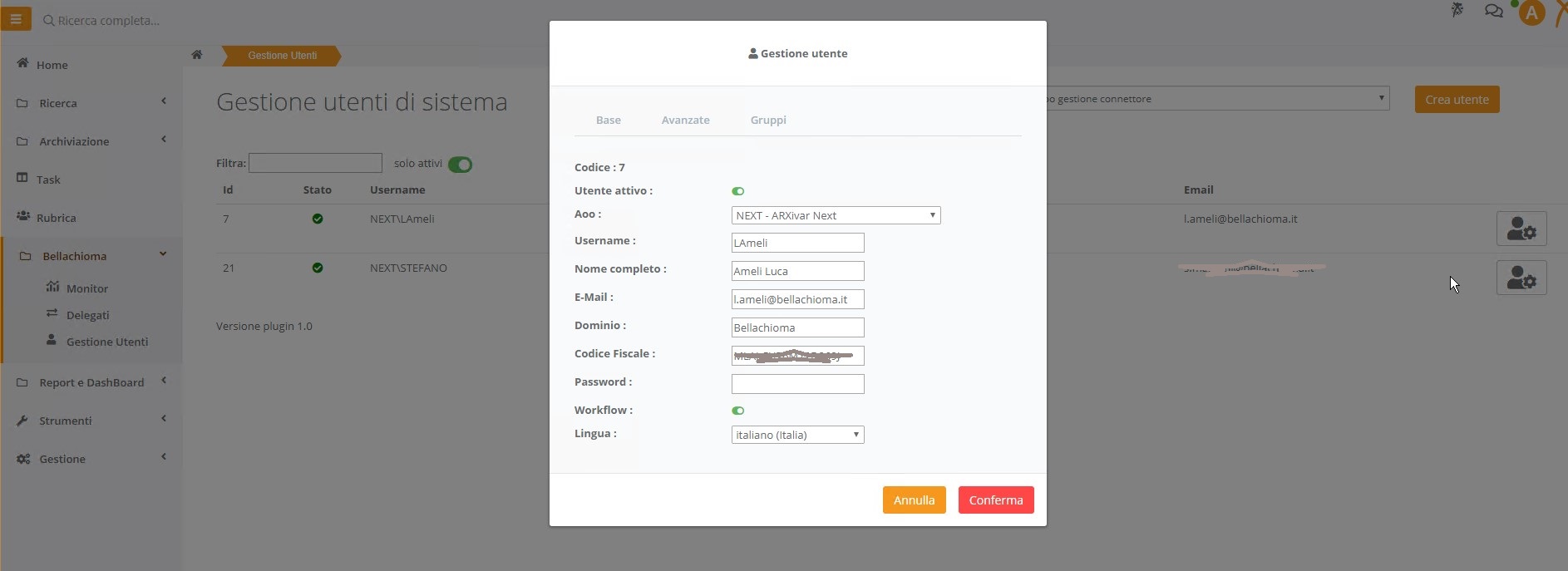
Task: Click the Archiviazione folder icon
Action: (x=22, y=141)
